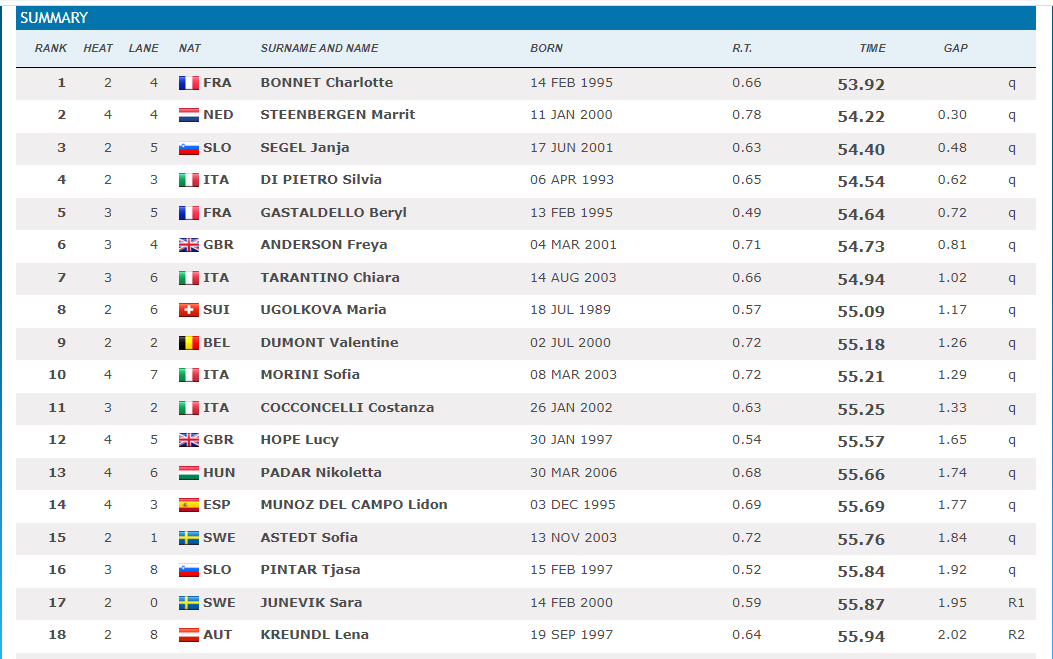
Task: Click the RANK column header
Action: coord(50,48)
